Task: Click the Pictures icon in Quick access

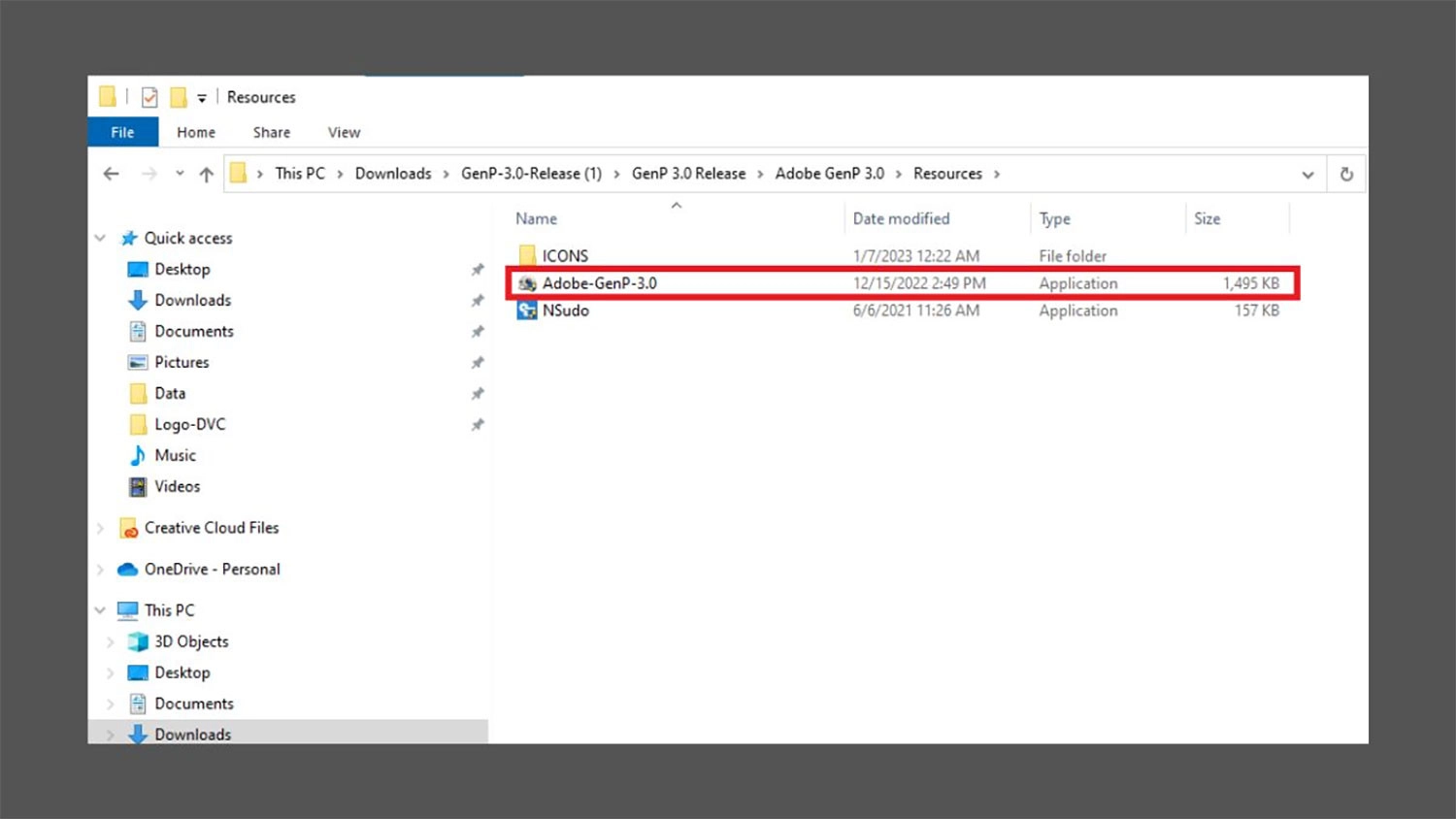Action: pyautogui.click(x=138, y=362)
